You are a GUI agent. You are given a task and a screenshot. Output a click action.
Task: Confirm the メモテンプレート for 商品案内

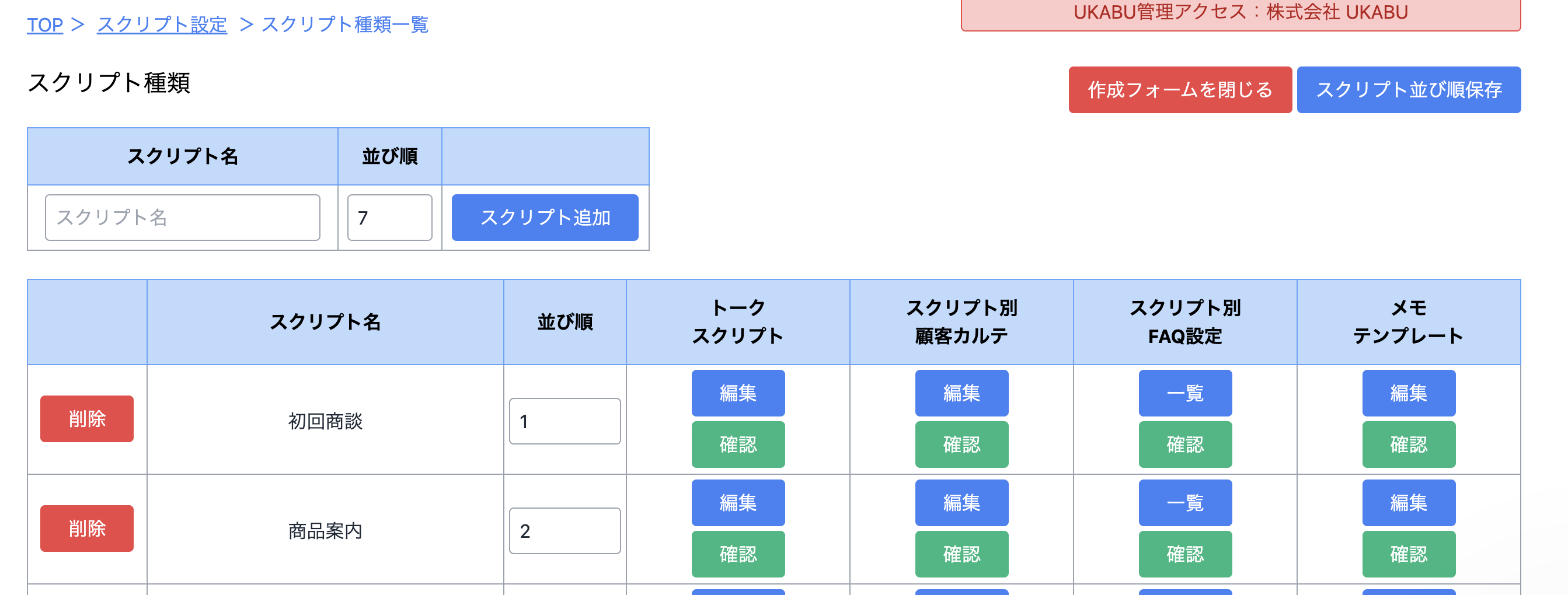coord(1408,554)
